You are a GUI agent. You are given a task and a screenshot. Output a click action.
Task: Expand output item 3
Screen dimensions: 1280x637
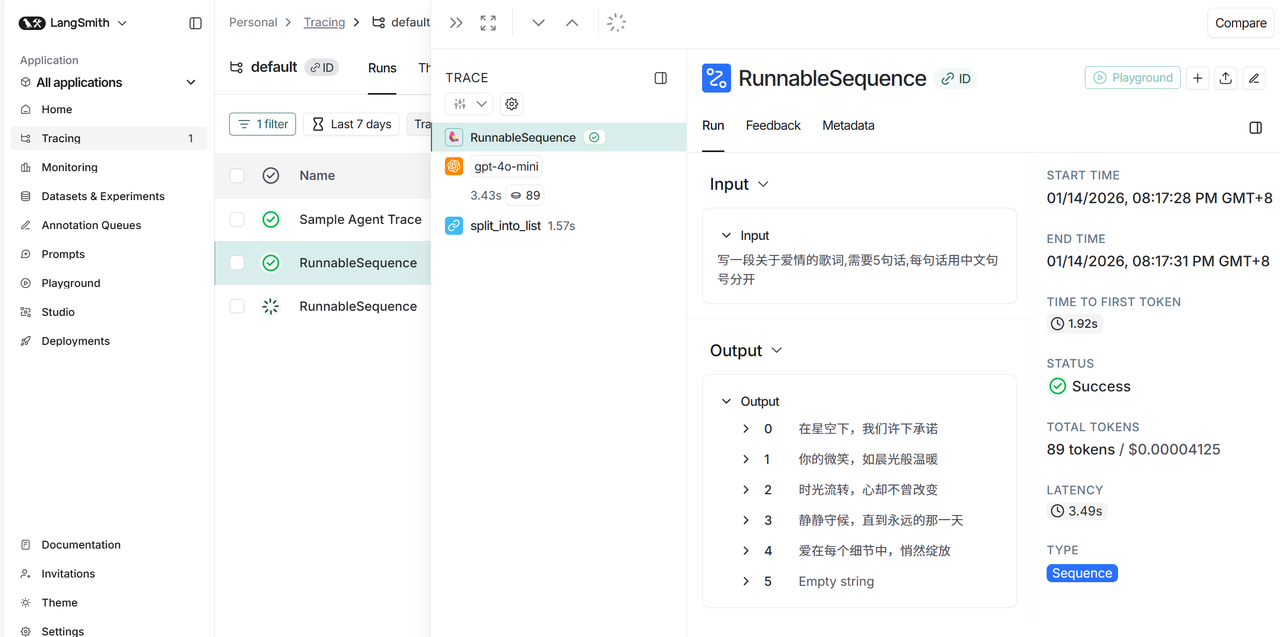(x=746, y=520)
